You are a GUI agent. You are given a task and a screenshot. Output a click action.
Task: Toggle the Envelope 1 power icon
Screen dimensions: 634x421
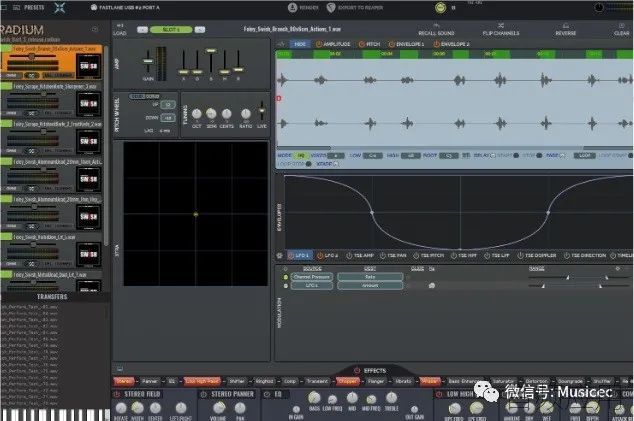[x=391, y=44]
